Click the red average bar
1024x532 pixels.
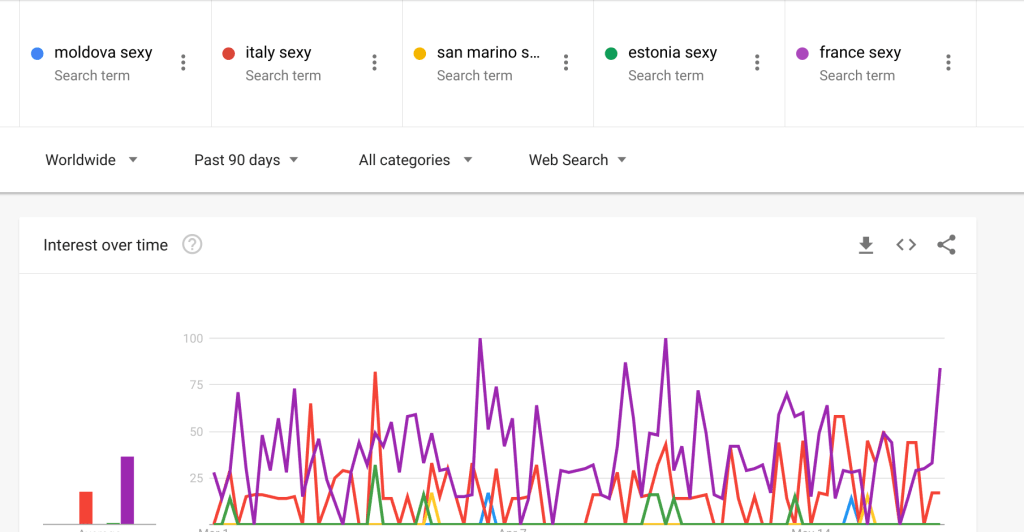click(86, 507)
